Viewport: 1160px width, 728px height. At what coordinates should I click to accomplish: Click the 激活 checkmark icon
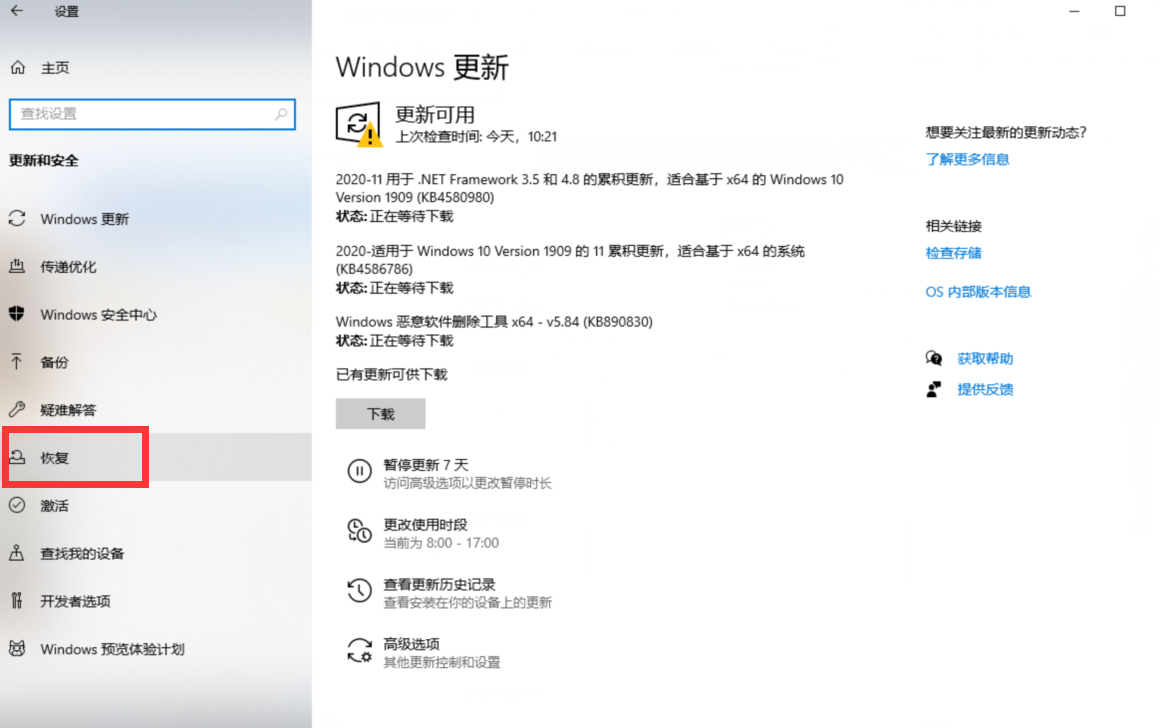[17, 505]
